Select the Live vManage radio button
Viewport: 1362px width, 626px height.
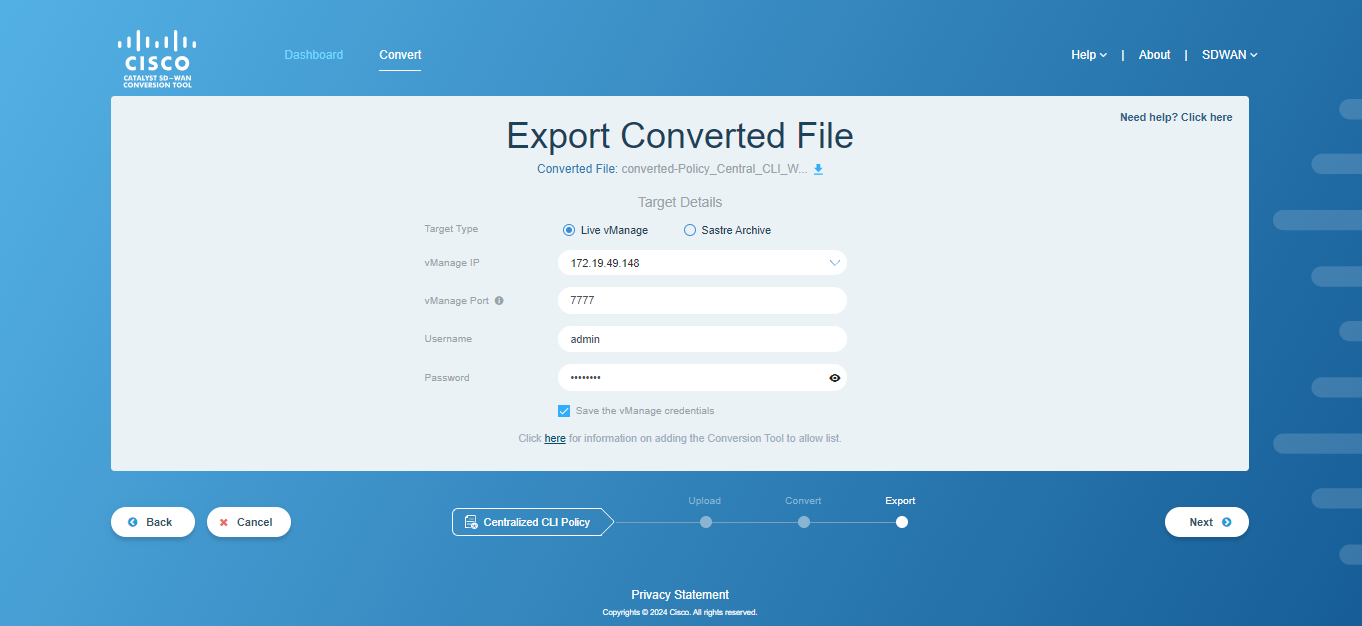[x=569, y=230]
